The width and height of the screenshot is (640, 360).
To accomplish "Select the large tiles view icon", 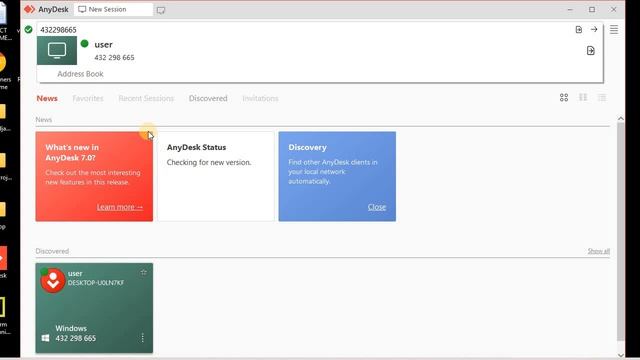I will 564,98.
